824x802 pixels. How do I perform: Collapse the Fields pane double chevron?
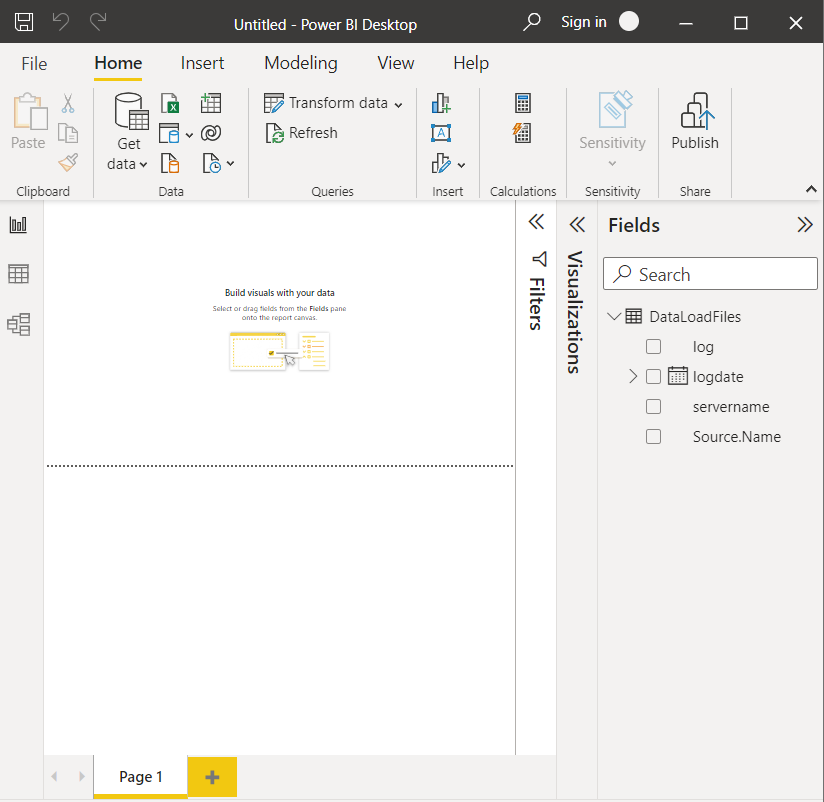(x=805, y=225)
